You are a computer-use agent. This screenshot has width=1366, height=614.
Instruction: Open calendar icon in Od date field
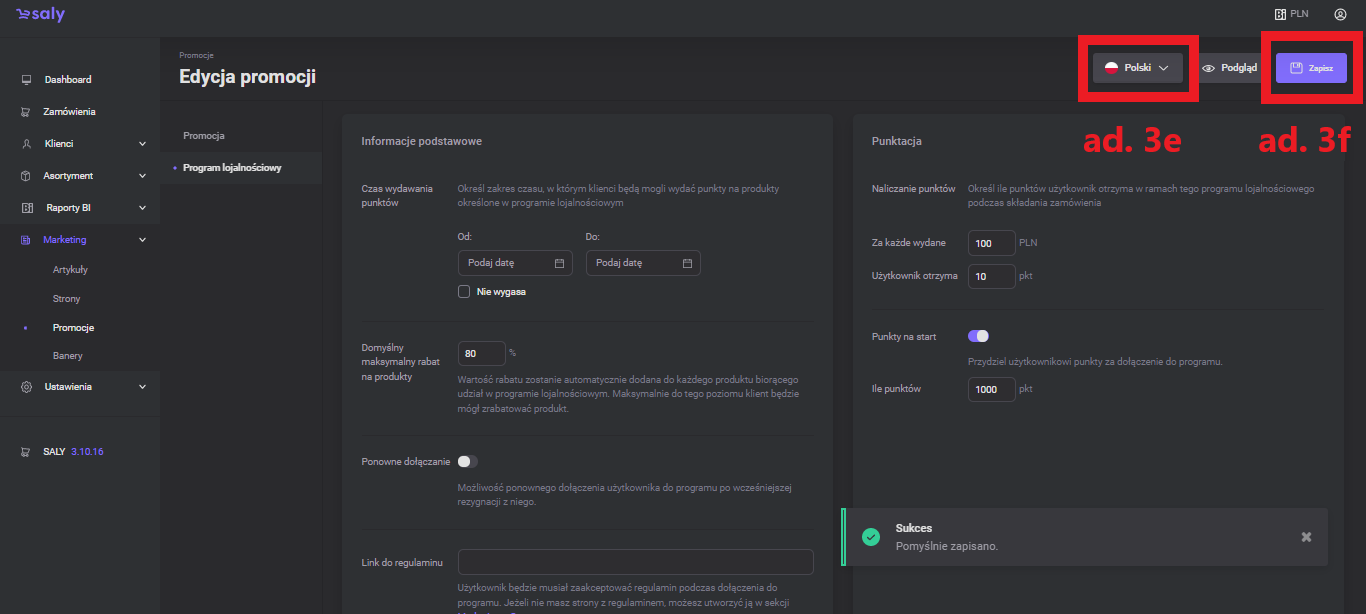[559, 263]
